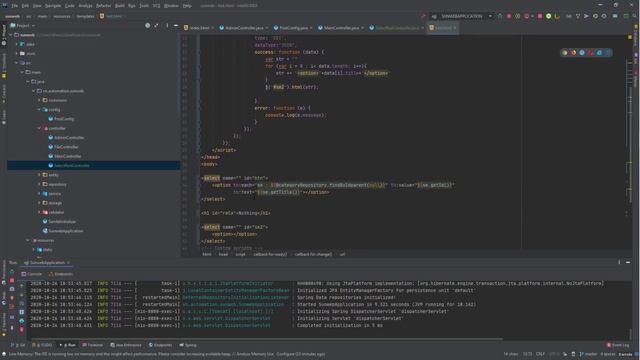This screenshot has width=640, height=360.
Task: Open the Tools menu
Action: point(144,6)
